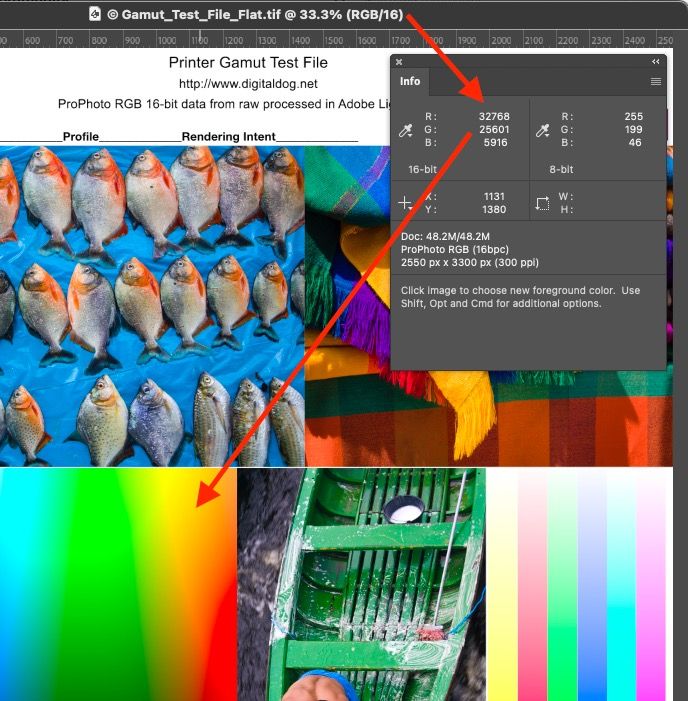The width and height of the screenshot is (688, 701).
Task: Click the '8-bit' mode label
Action: (561, 169)
